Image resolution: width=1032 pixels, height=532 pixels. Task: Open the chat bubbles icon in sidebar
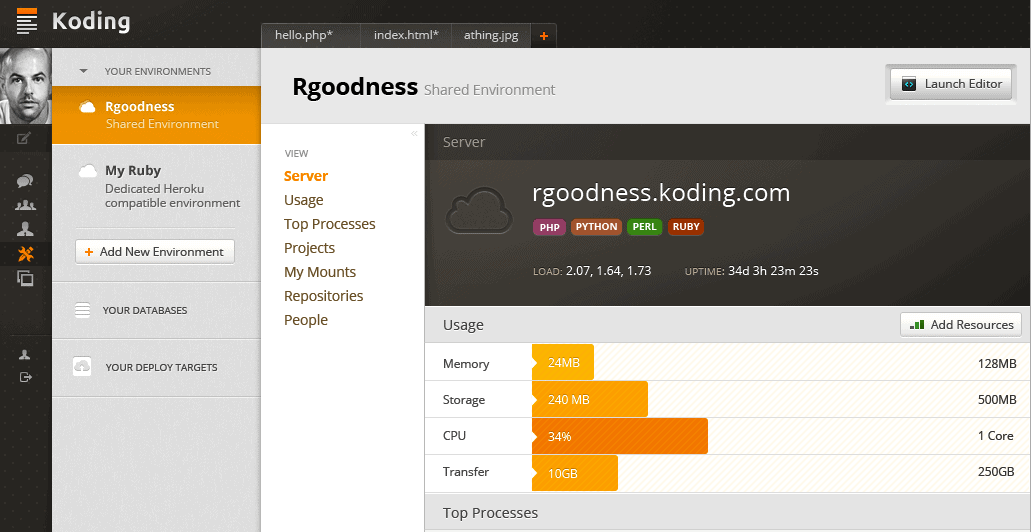(x=25, y=181)
